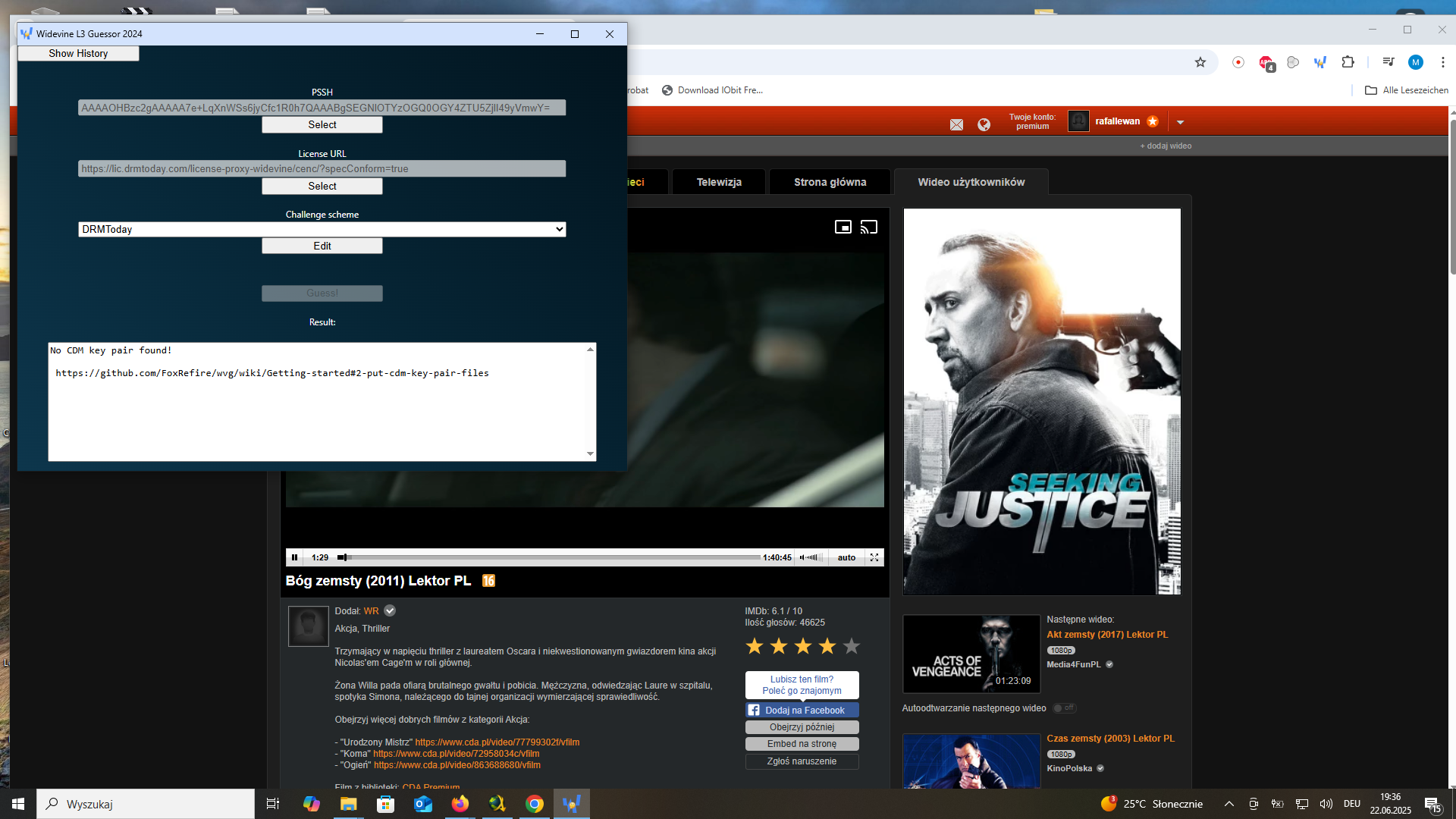This screenshot has width=1456, height=819.
Task: Bookmark page with star icon
Action: click(1200, 62)
